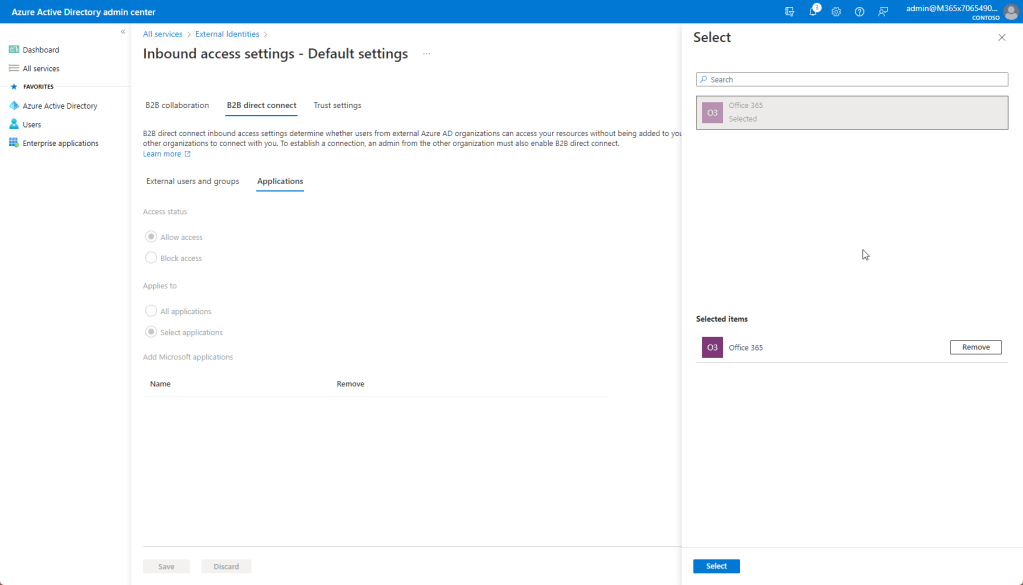Click the Azure Active Directory sidebar icon
Screen dimensions: 1023x585
point(14,105)
